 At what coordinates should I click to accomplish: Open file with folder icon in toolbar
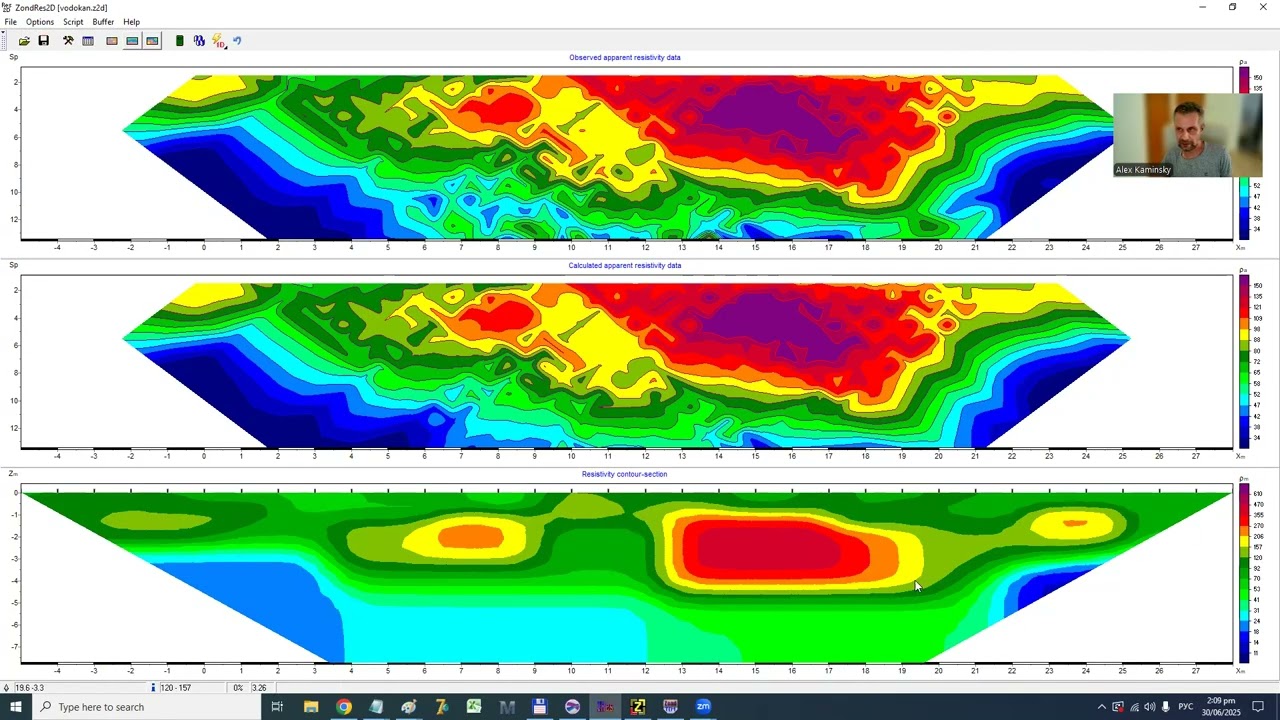24,41
